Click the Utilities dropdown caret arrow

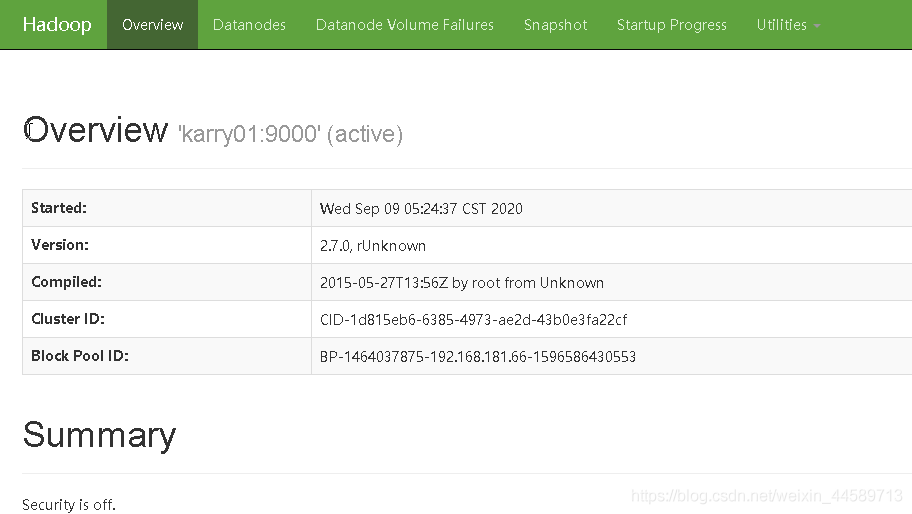817,26
